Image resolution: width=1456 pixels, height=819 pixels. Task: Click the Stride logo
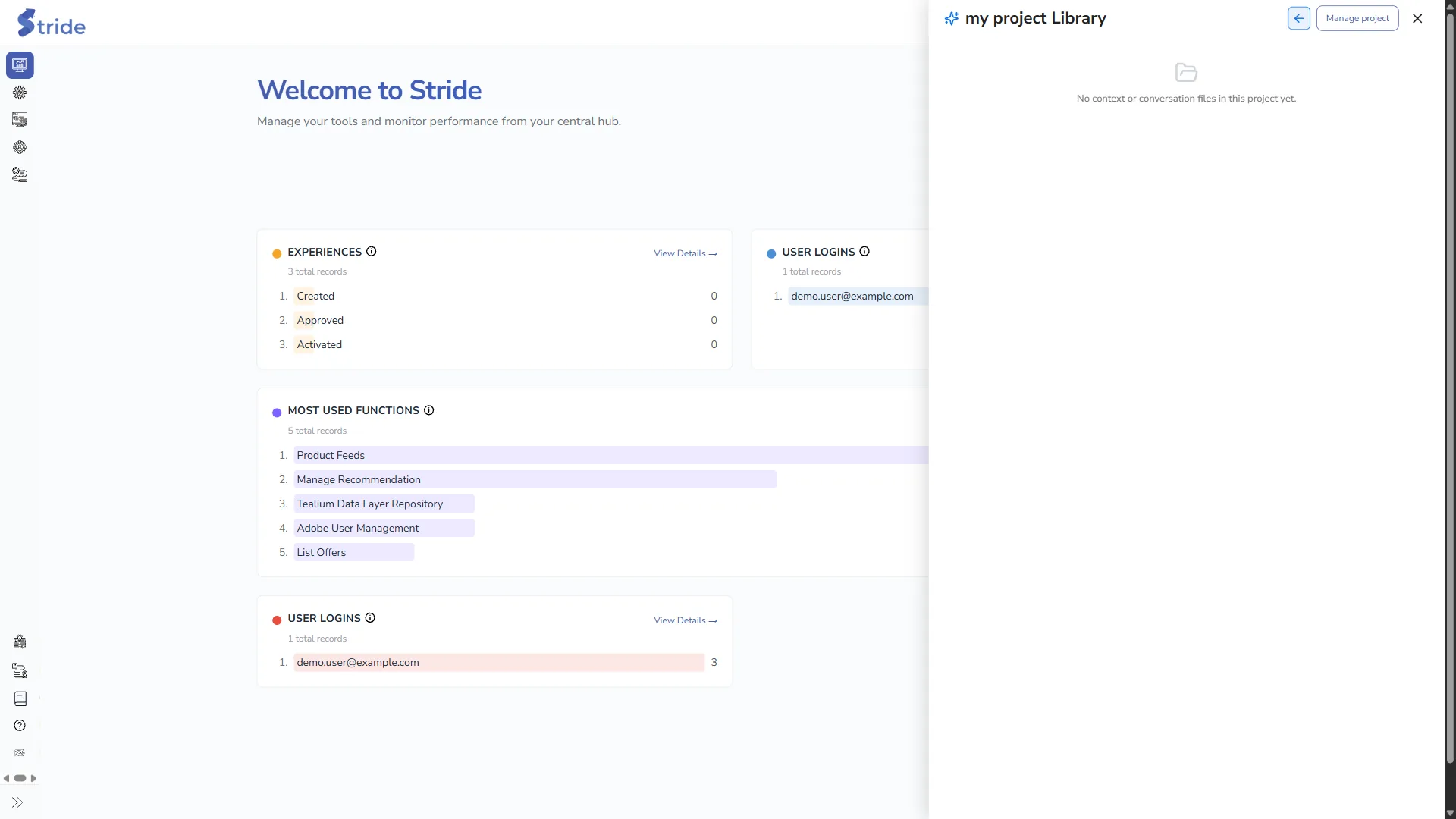tap(51, 23)
